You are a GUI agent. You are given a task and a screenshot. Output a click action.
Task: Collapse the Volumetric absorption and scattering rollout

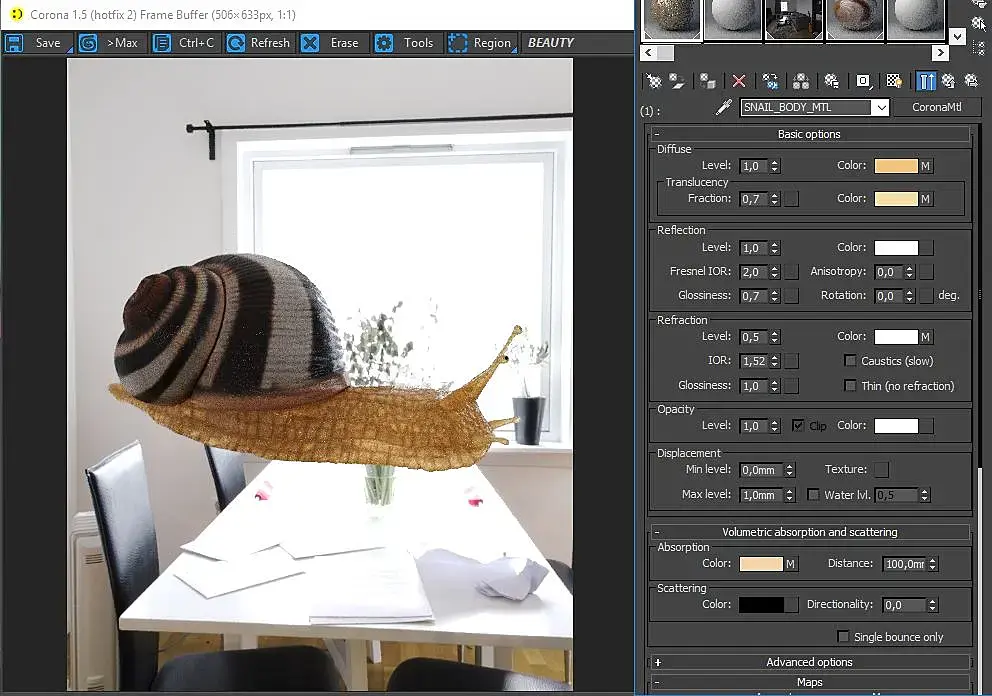coord(809,532)
